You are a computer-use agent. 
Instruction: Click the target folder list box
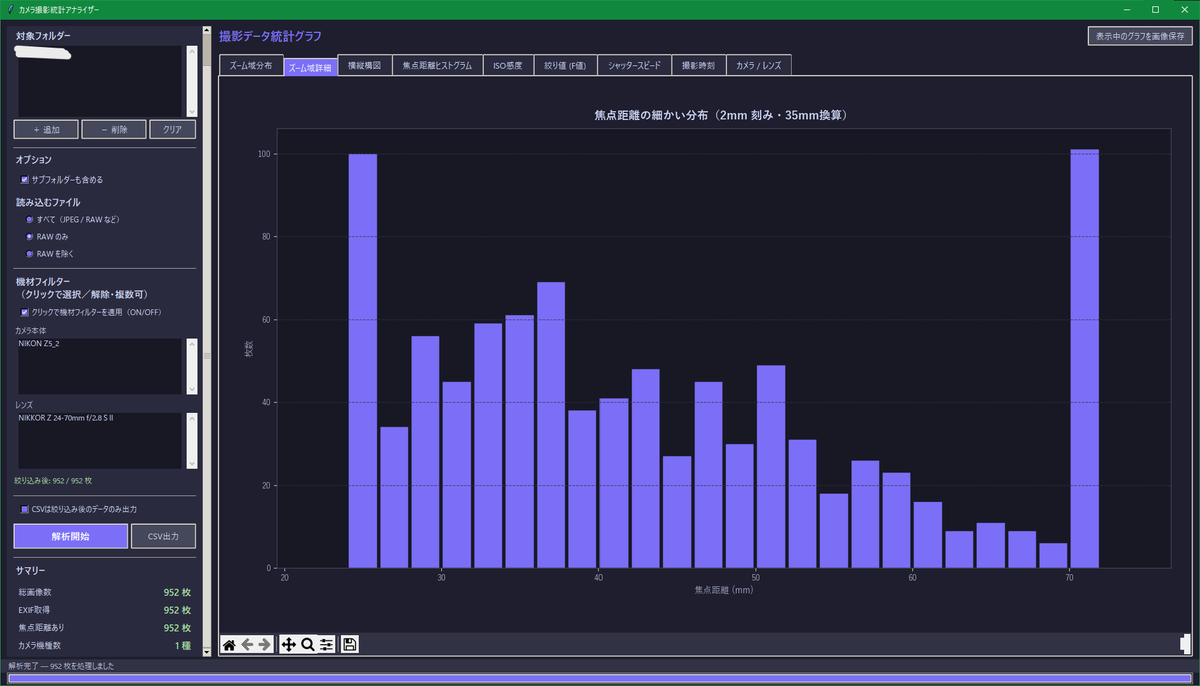[99, 80]
